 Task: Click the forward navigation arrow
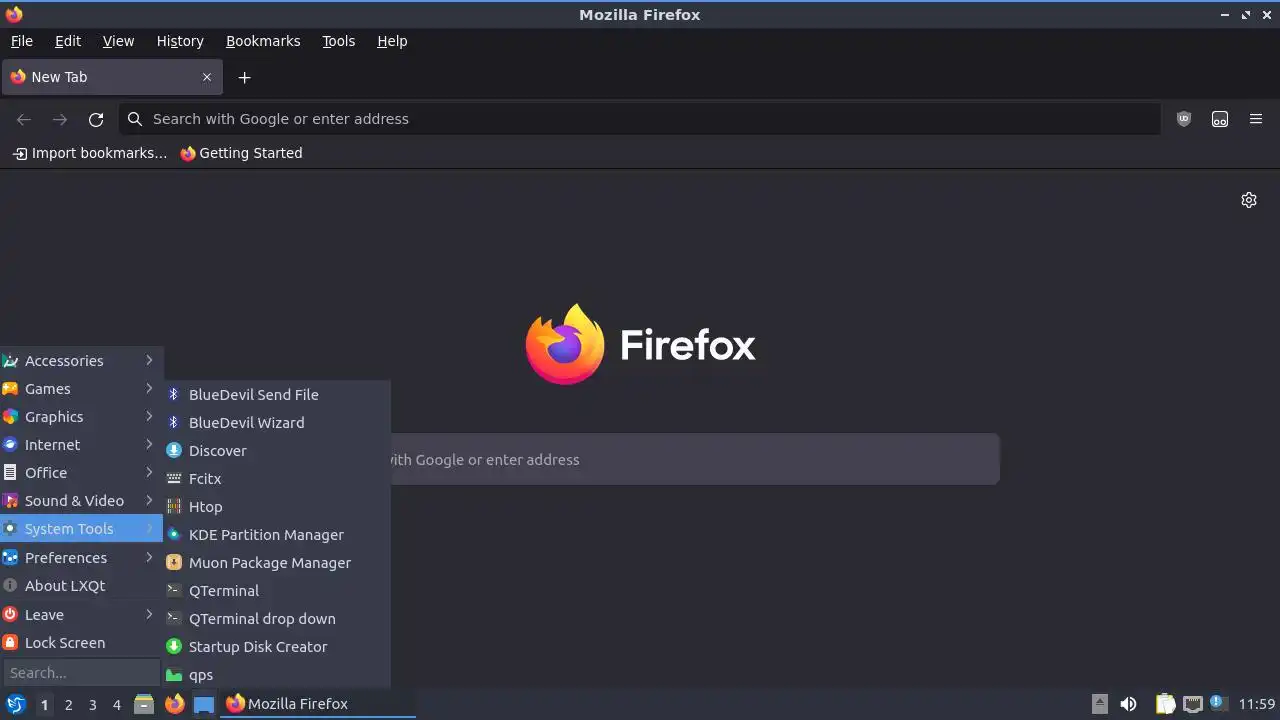tap(60, 119)
